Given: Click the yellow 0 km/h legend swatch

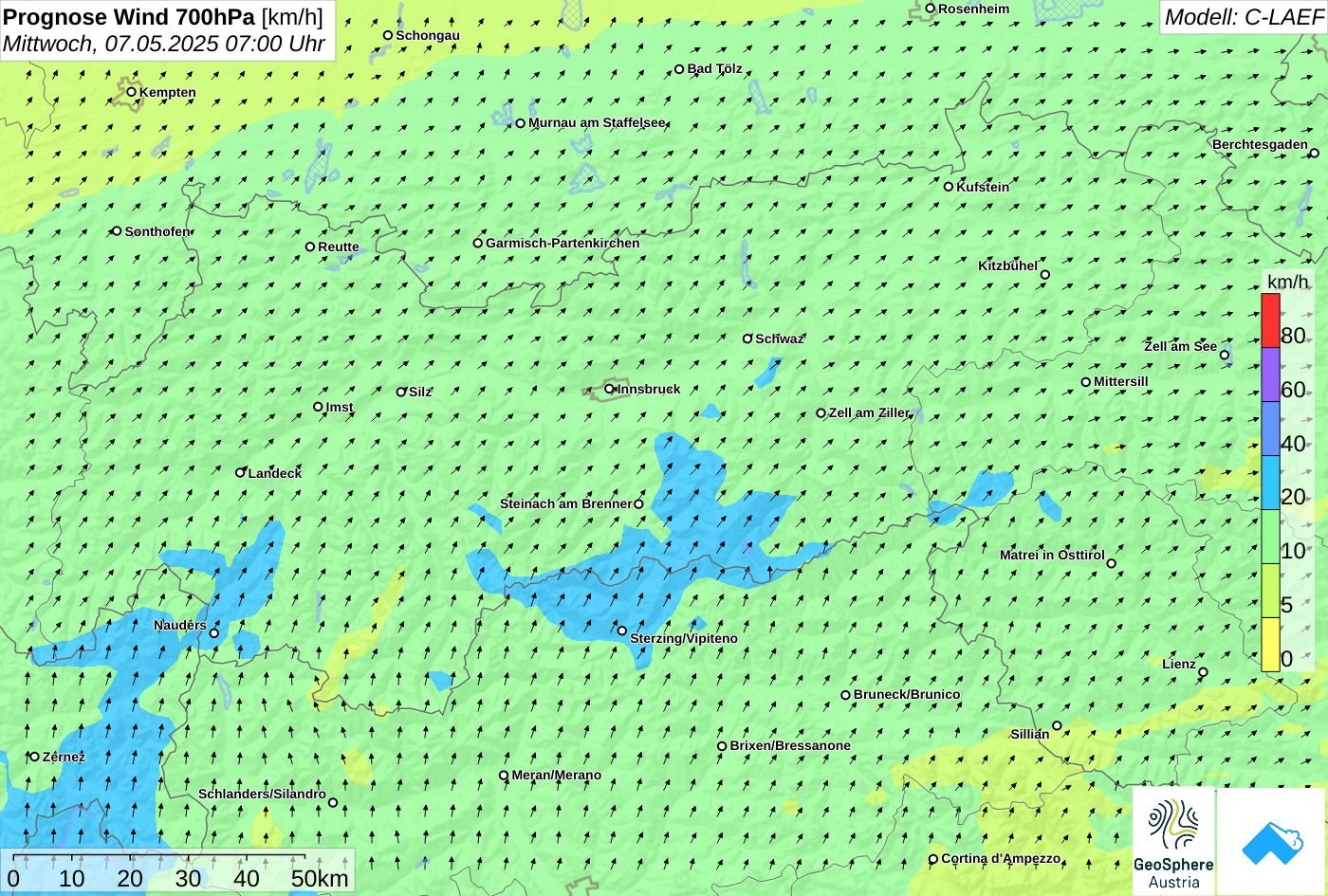Looking at the screenshot, I should coord(1270,645).
